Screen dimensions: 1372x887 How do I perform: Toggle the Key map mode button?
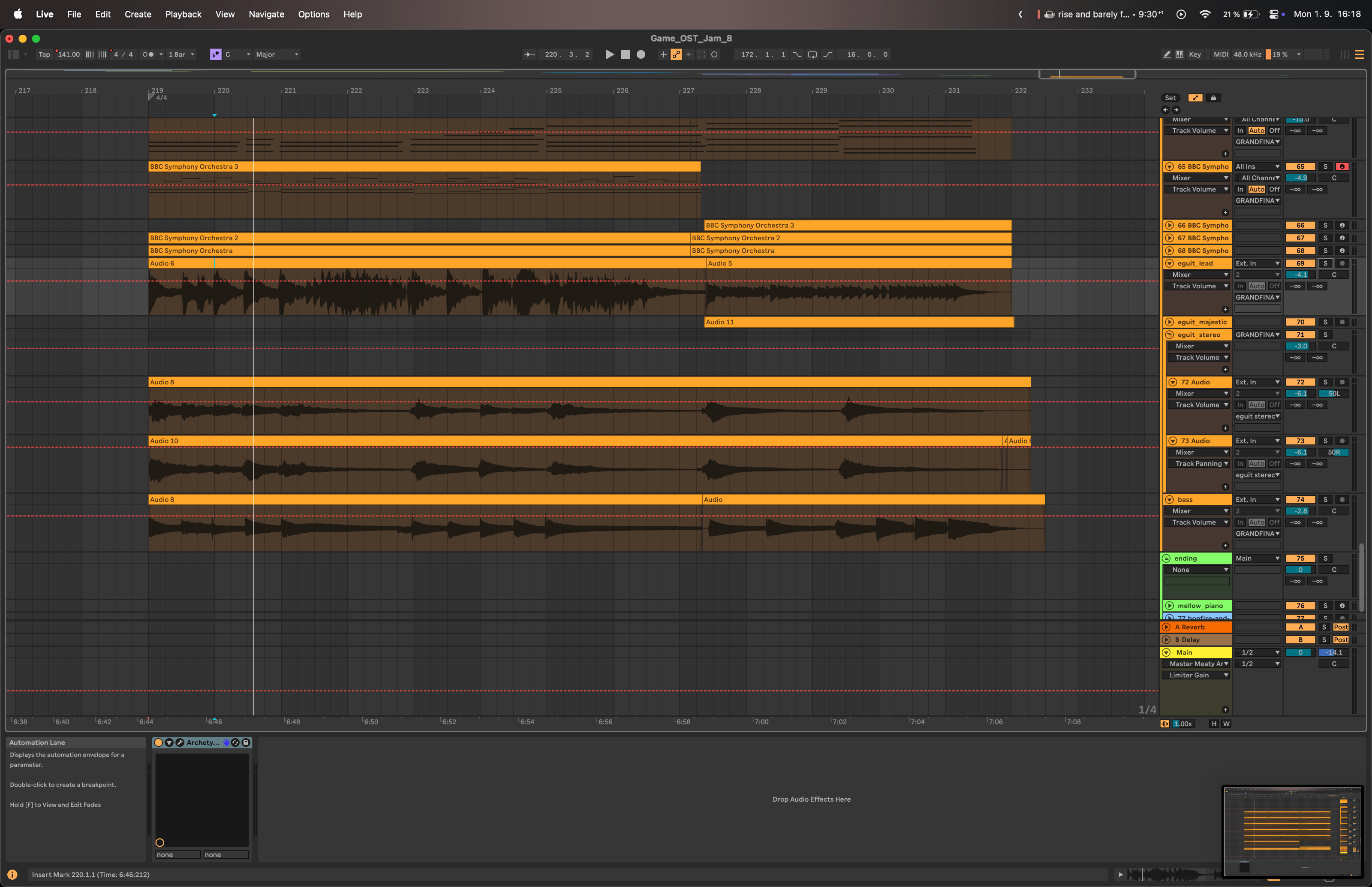point(1195,54)
